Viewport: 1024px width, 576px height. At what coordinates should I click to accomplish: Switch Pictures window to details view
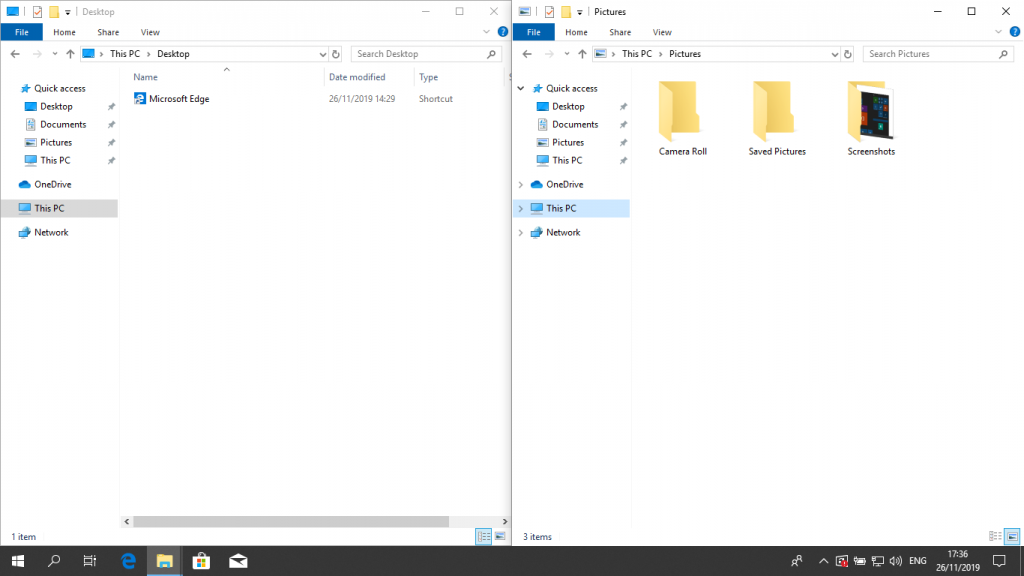(x=995, y=536)
